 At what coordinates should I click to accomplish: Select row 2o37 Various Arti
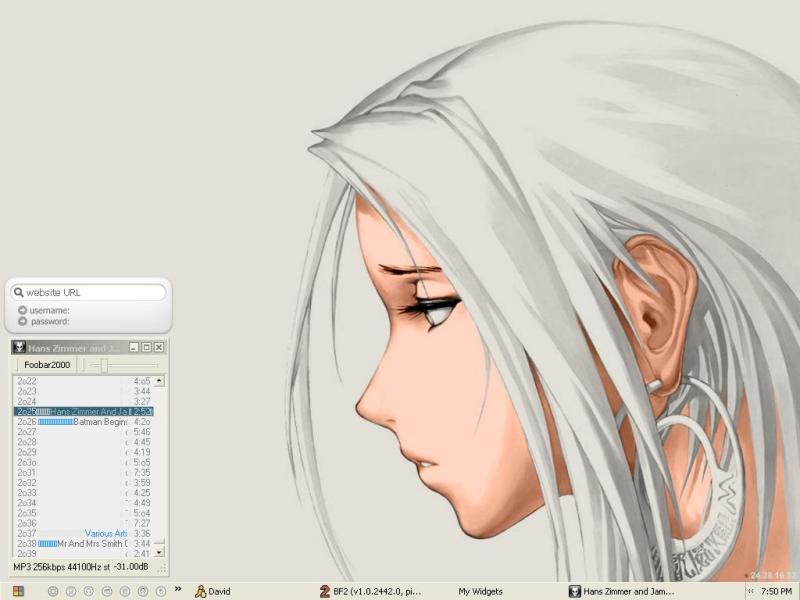pyautogui.click(x=84, y=534)
